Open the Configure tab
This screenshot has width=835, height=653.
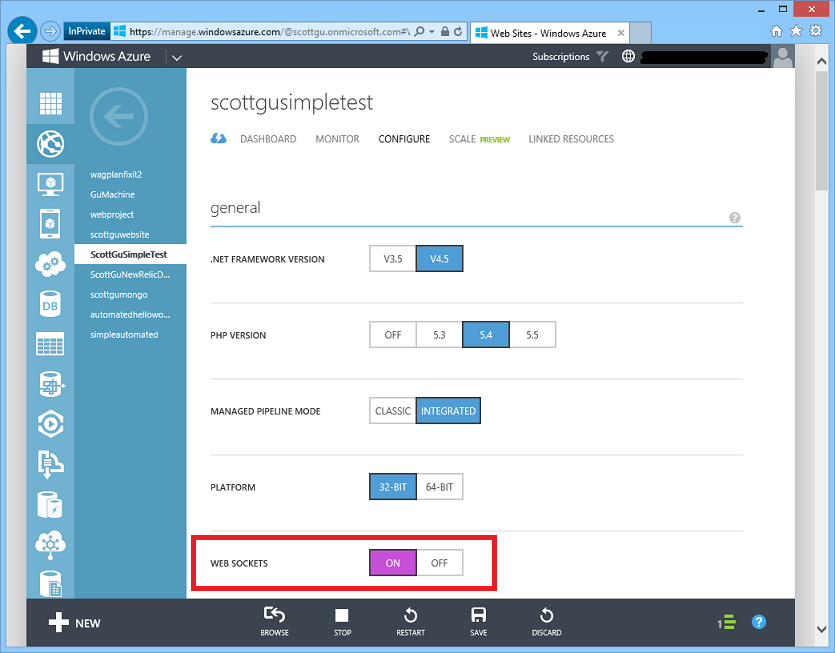[x=404, y=139]
